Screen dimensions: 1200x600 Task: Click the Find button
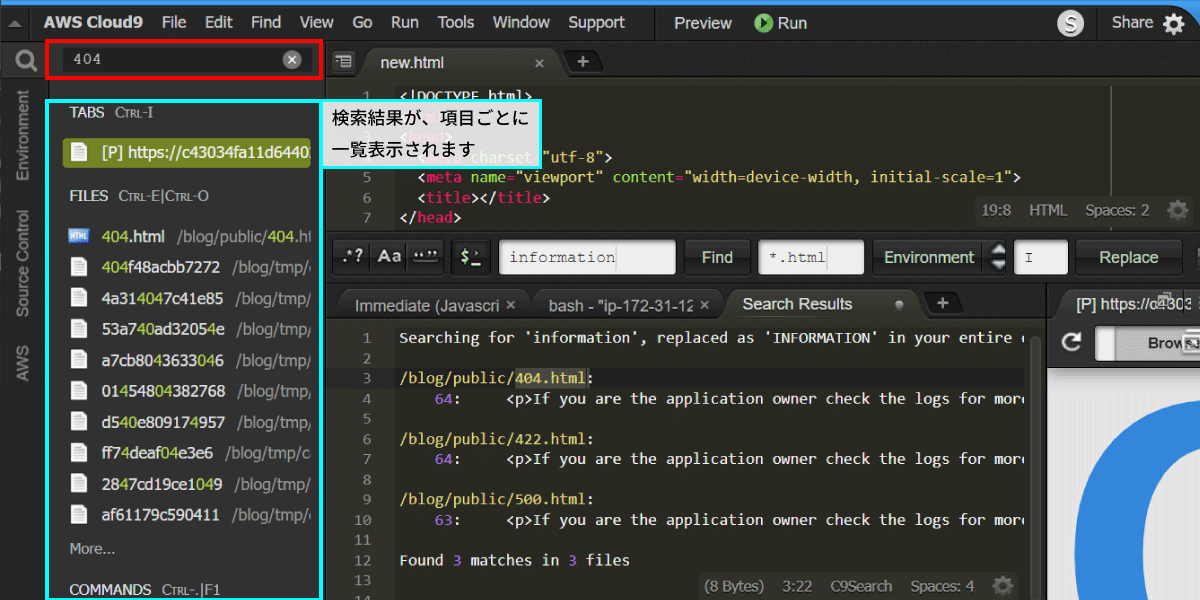click(x=717, y=257)
